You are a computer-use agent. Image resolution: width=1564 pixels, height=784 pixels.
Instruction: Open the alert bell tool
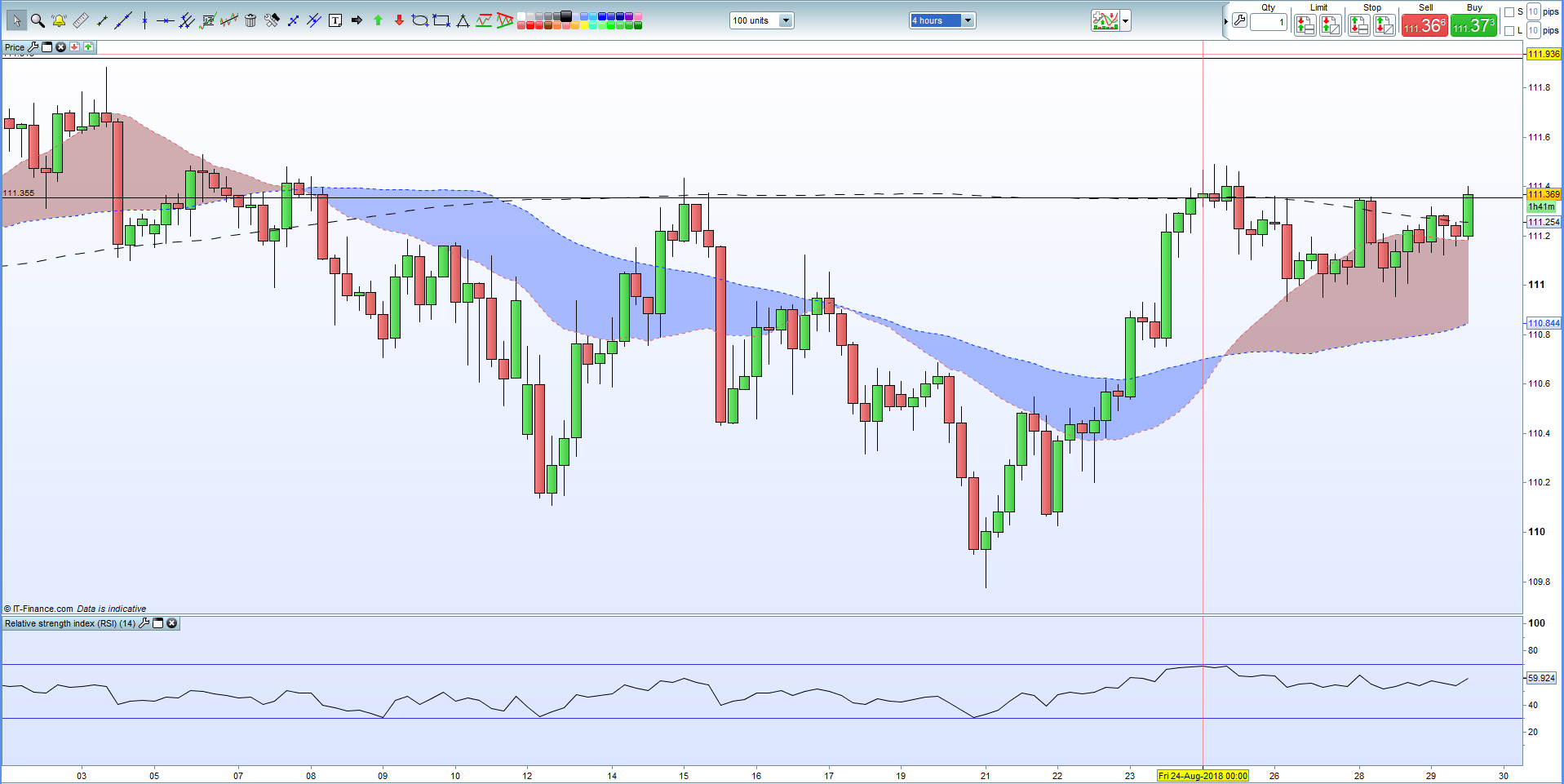(x=59, y=20)
